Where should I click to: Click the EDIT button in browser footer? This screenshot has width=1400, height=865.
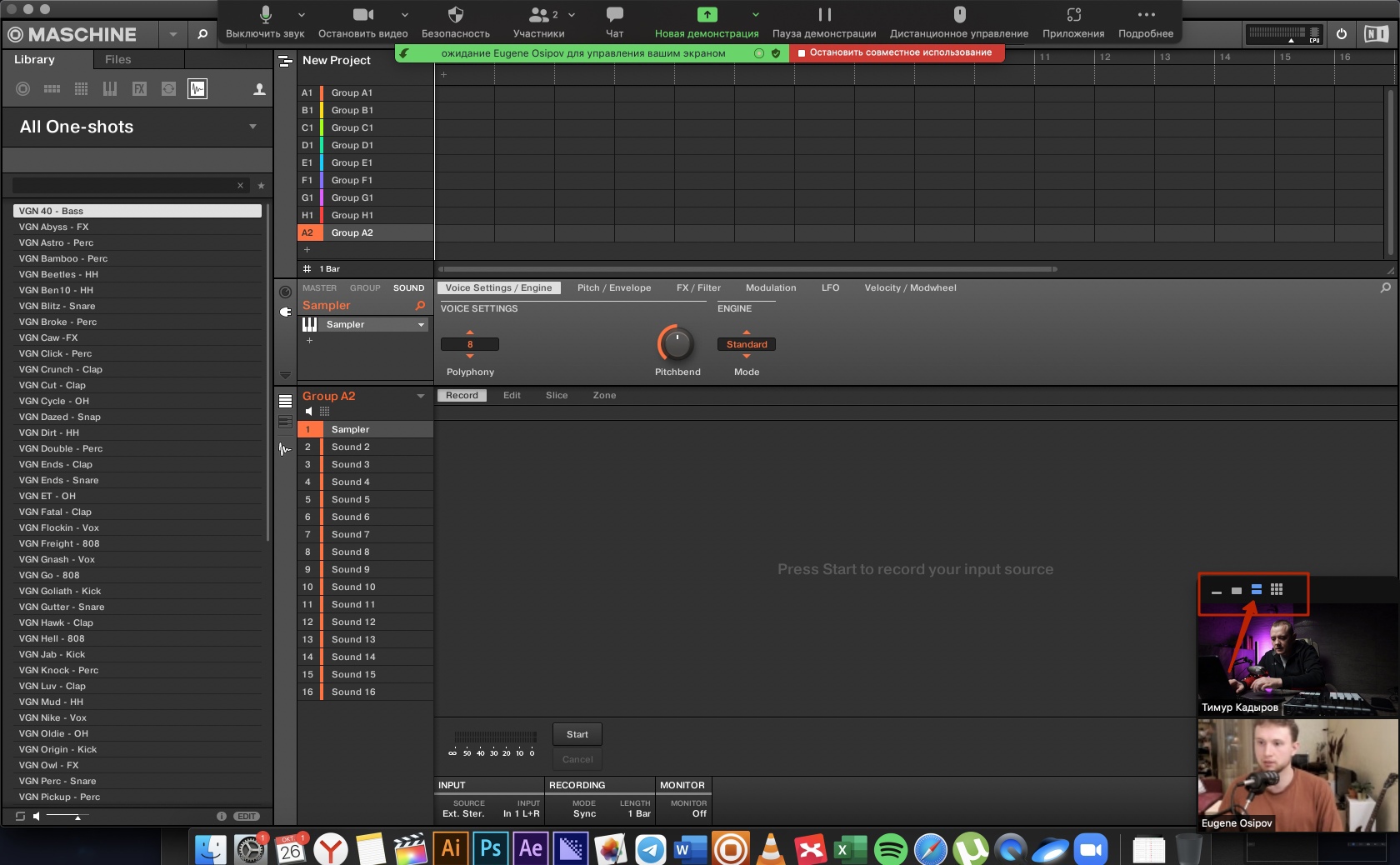pyautogui.click(x=247, y=816)
